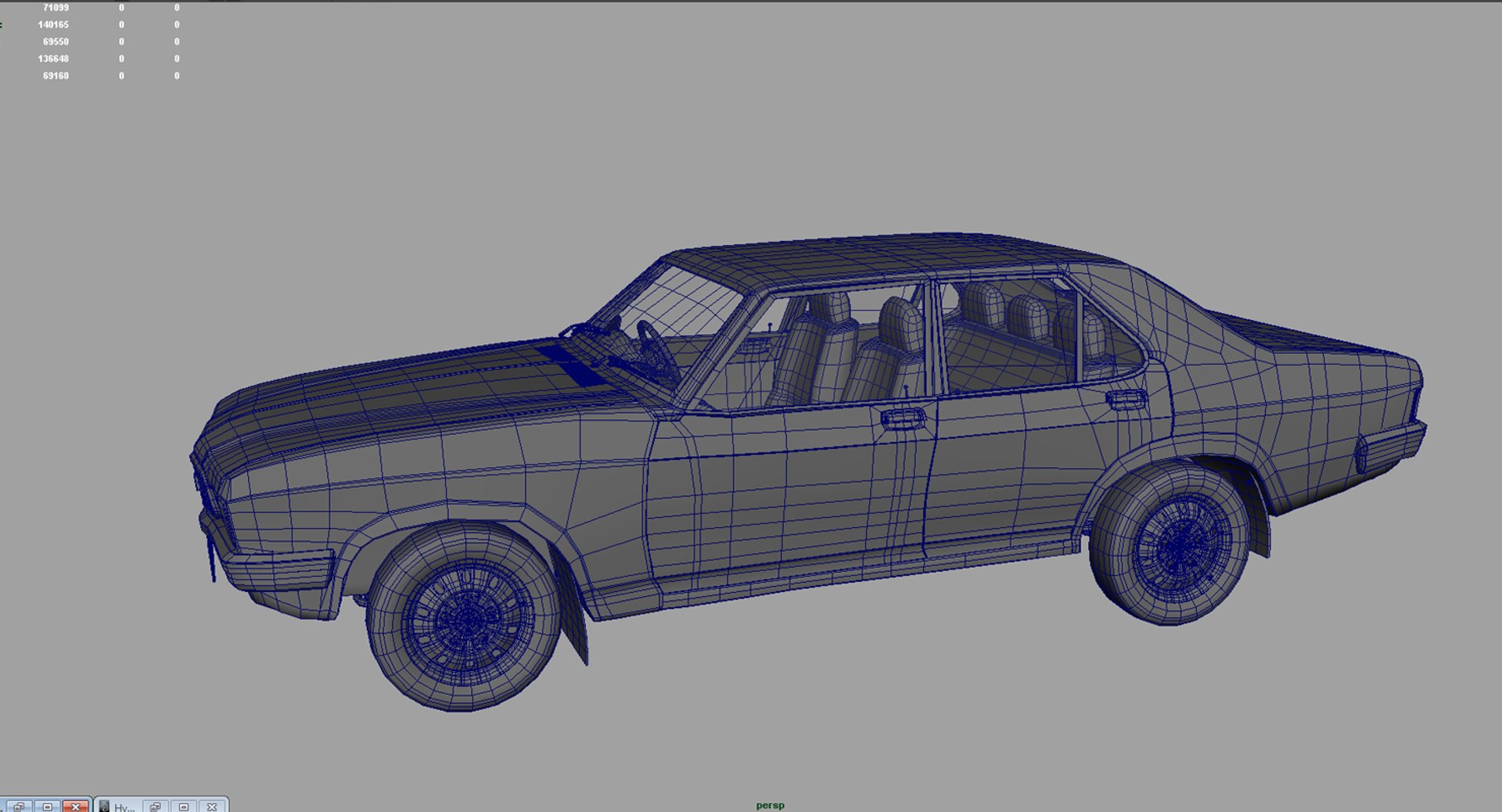
Task: Maximize the Hypershade minimized window
Action: pos(183,807)
